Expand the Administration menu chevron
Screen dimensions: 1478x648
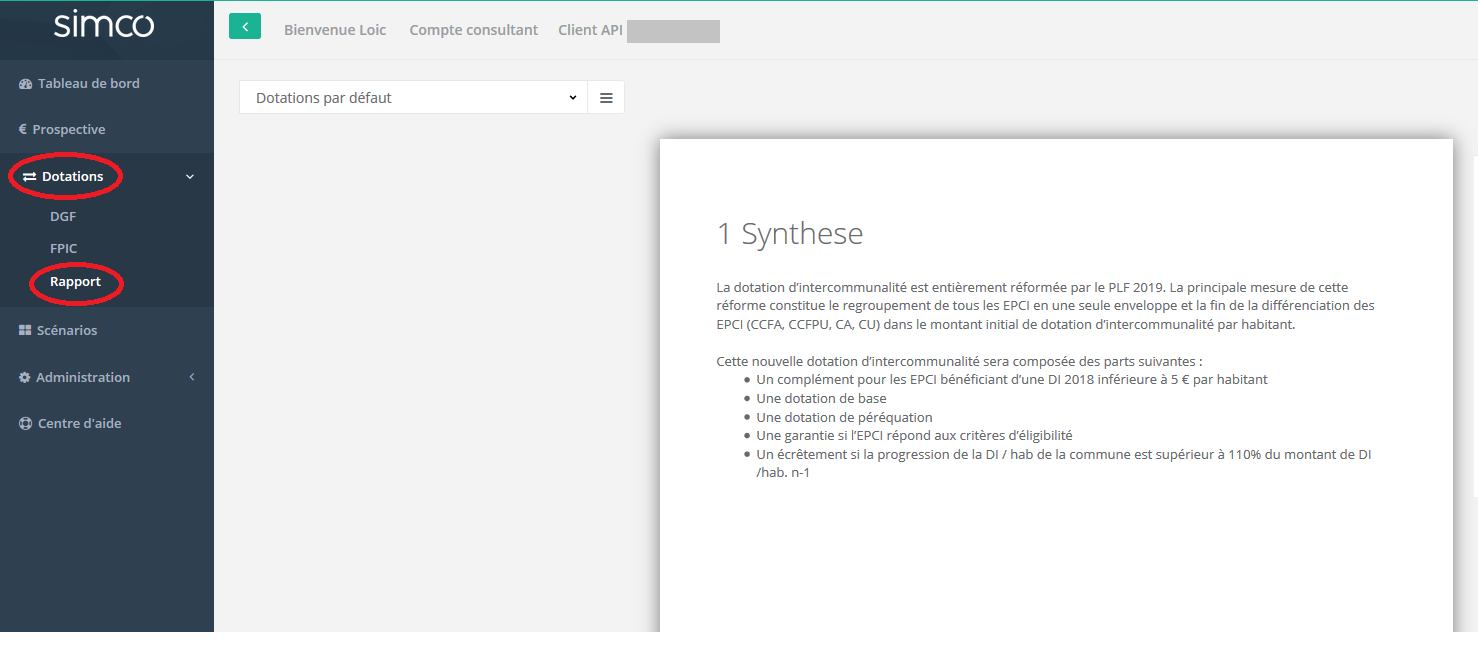pyautogui.click(x=191, y=378)
